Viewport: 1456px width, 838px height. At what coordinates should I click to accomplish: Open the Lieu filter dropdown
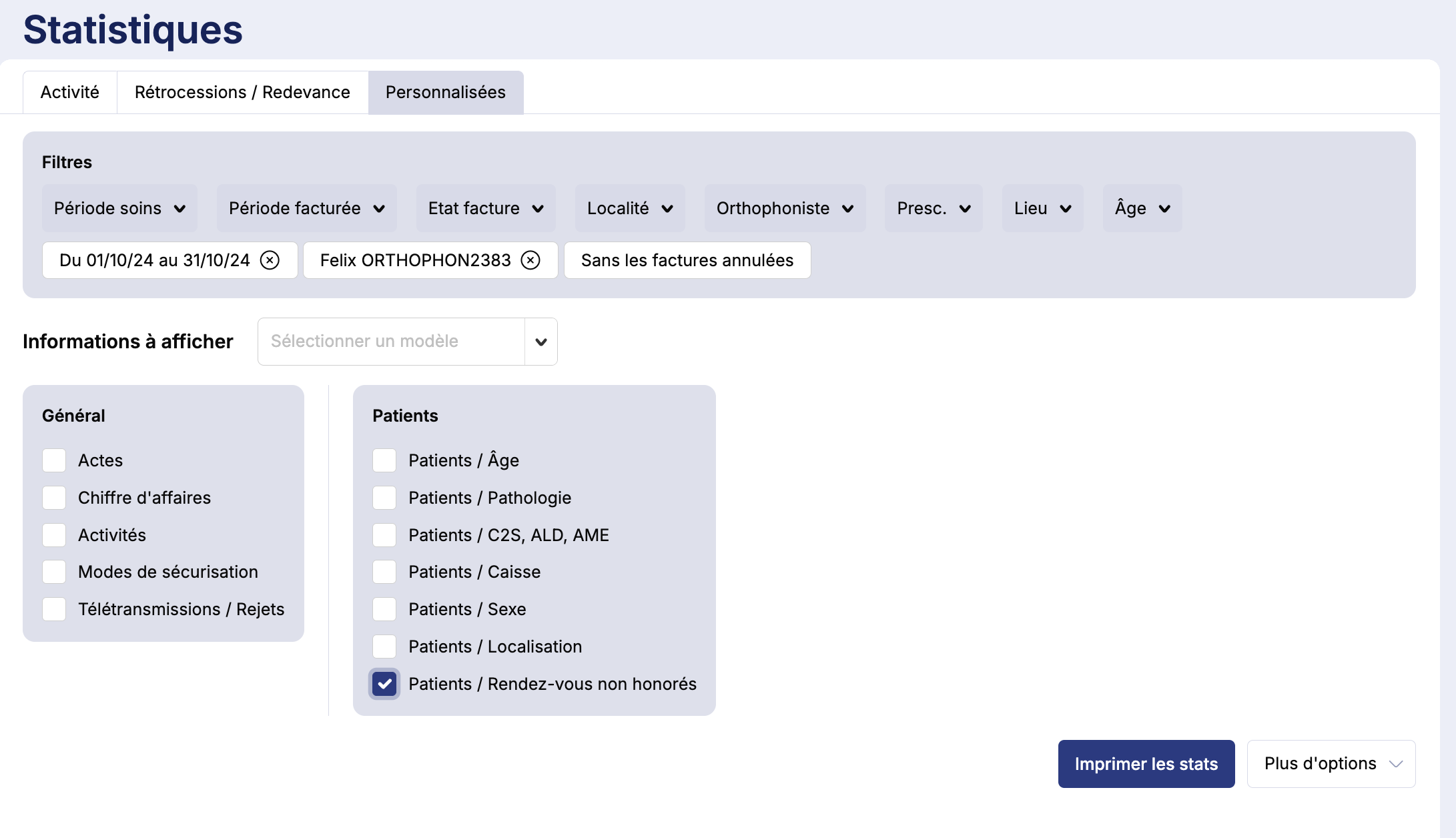1042,208
